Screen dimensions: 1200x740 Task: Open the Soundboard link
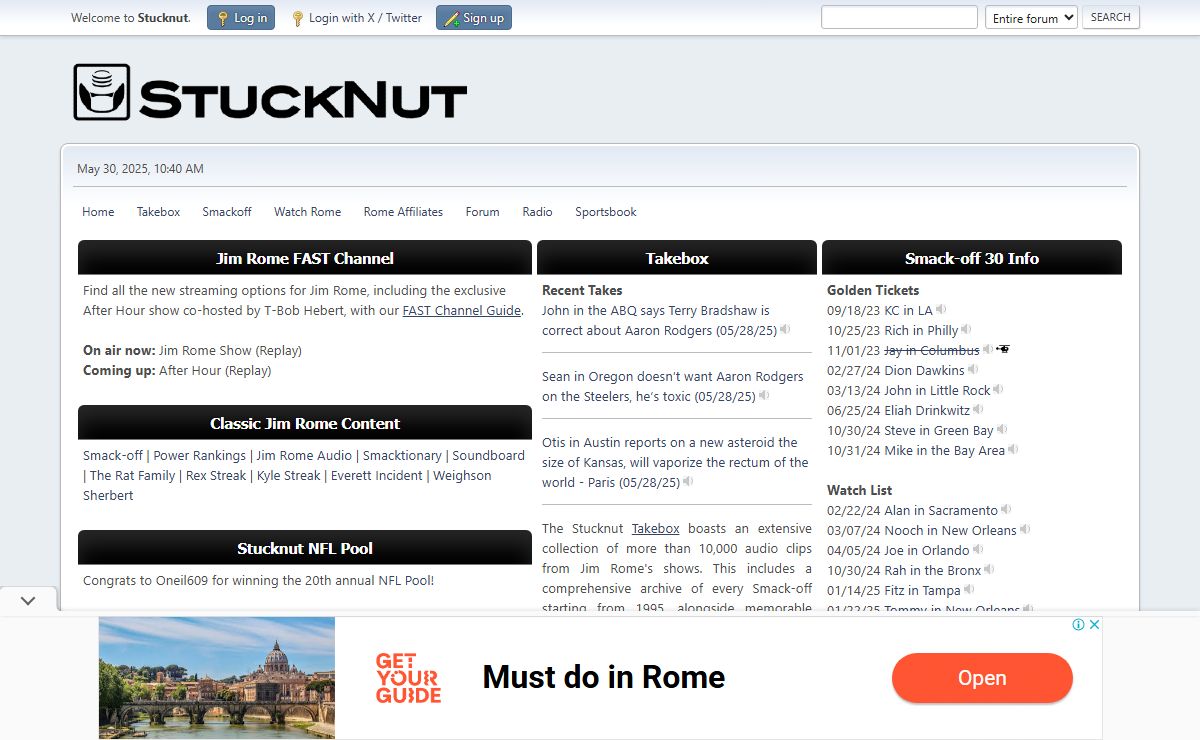coord(488,456)
